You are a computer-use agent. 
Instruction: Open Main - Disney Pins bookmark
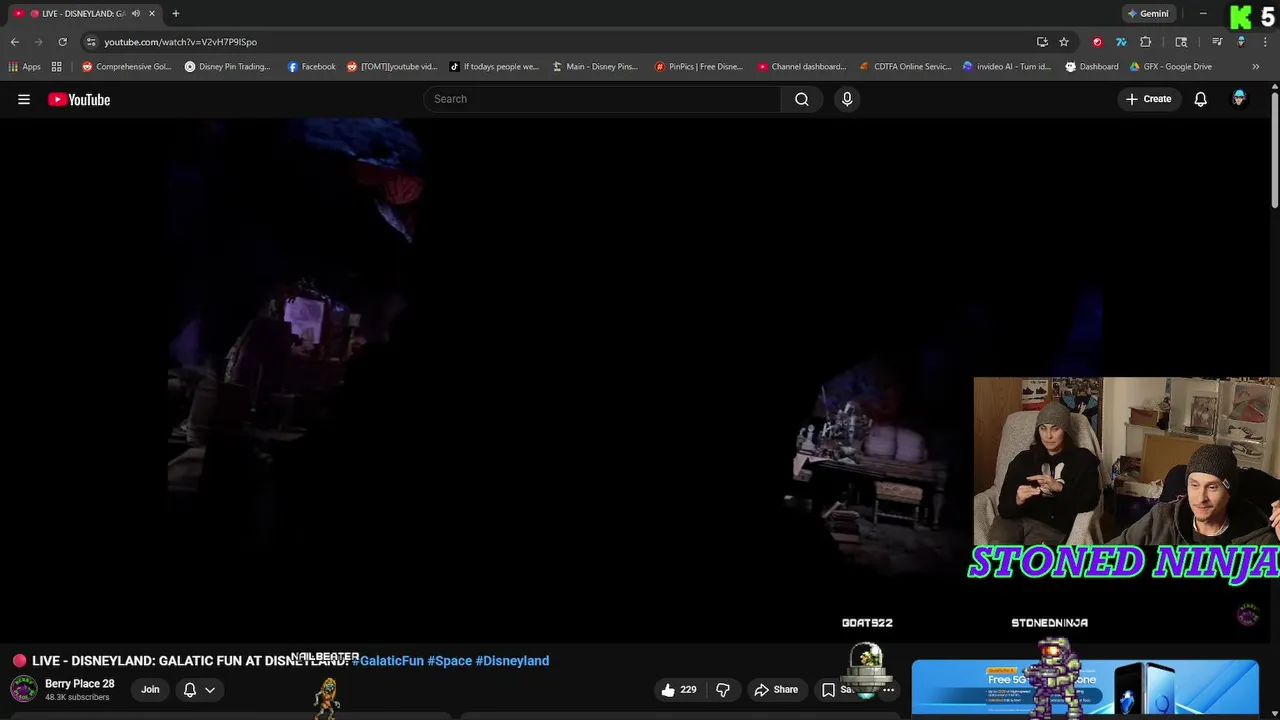pyautogui.click(x=595, y=67)
